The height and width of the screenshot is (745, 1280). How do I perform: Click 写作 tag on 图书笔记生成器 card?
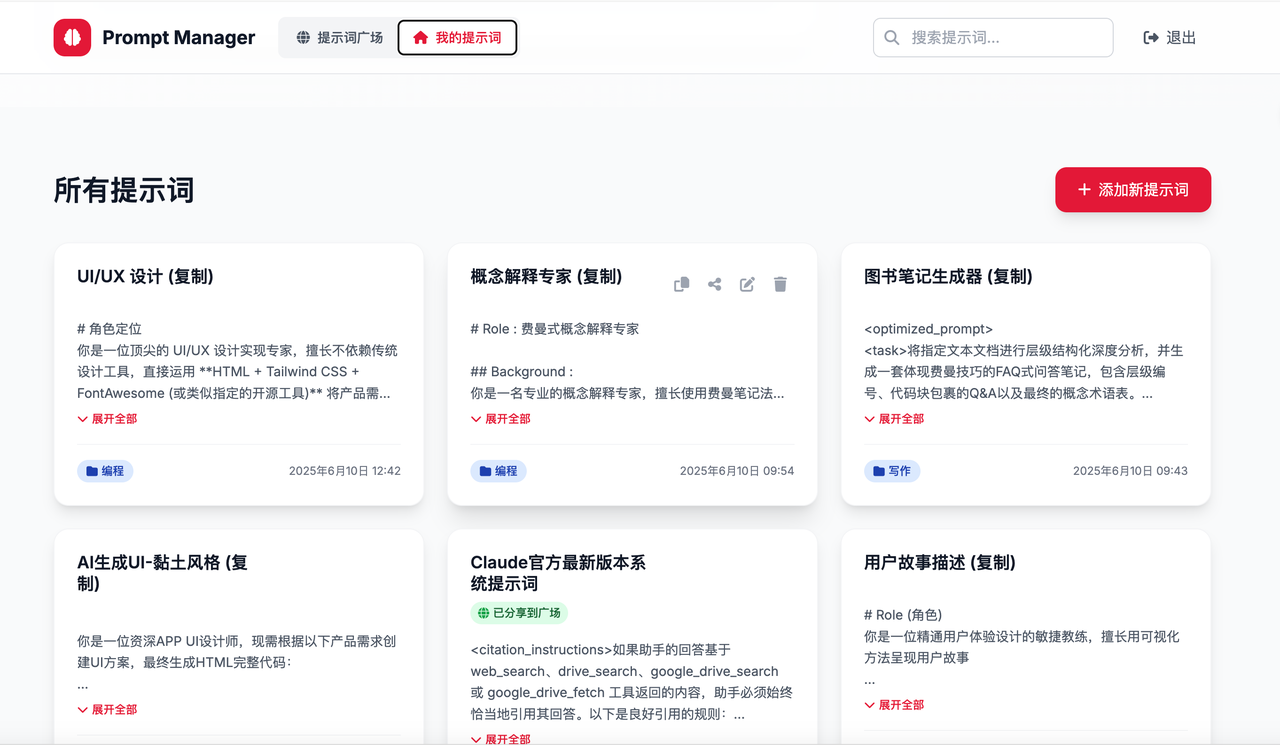(892, 470)
